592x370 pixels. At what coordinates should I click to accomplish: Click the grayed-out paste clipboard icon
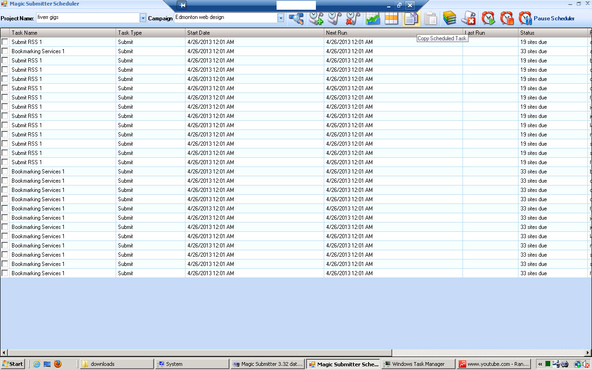tap(430, 18)
